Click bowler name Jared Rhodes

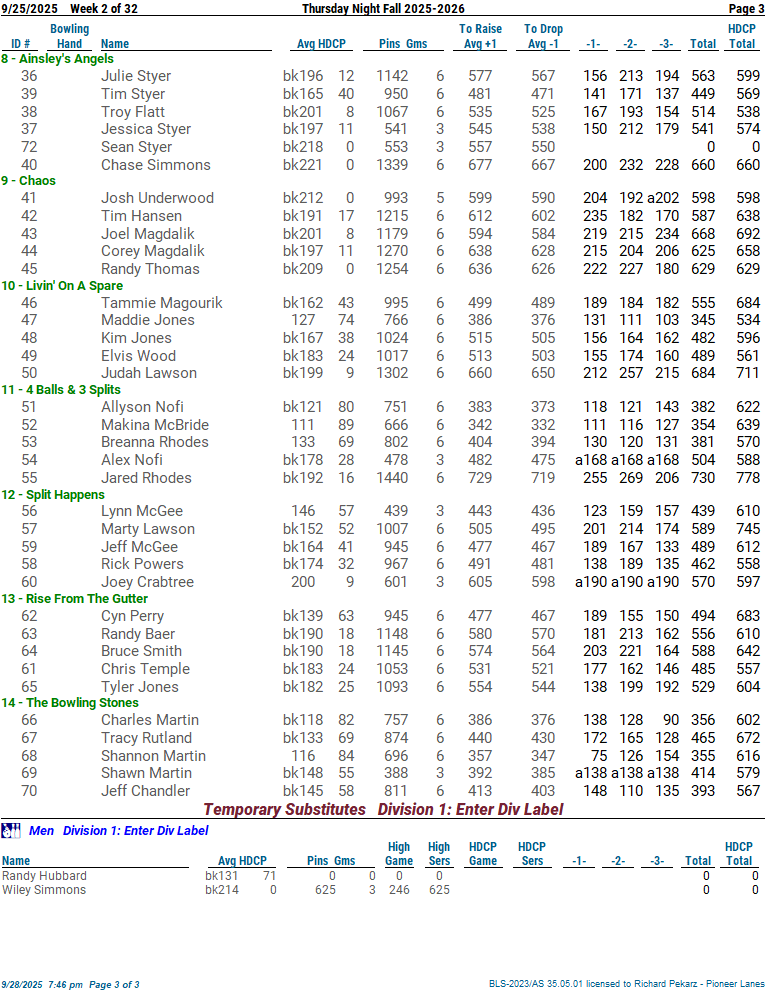(x=146, y=478)
